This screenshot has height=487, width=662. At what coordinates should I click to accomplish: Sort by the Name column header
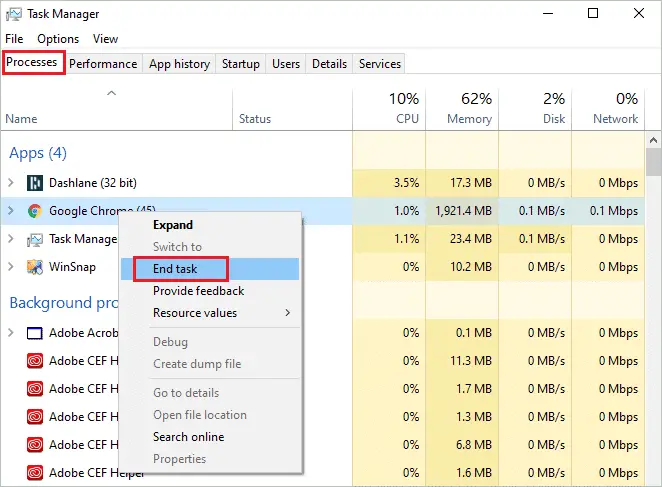pyautogui.click(x=116, y=109)
